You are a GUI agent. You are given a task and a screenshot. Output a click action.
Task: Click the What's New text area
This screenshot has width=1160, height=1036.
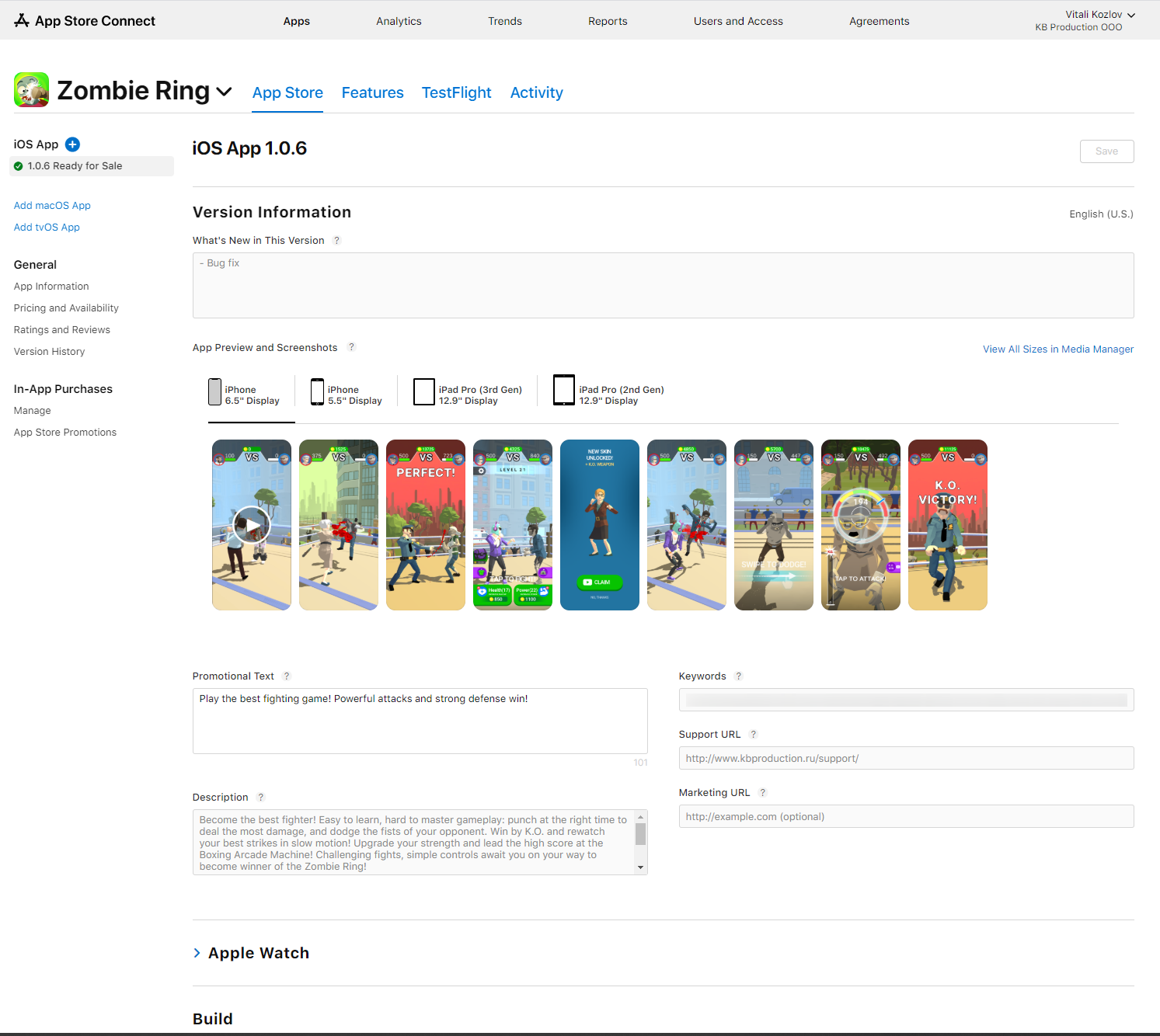coord(663,285)
